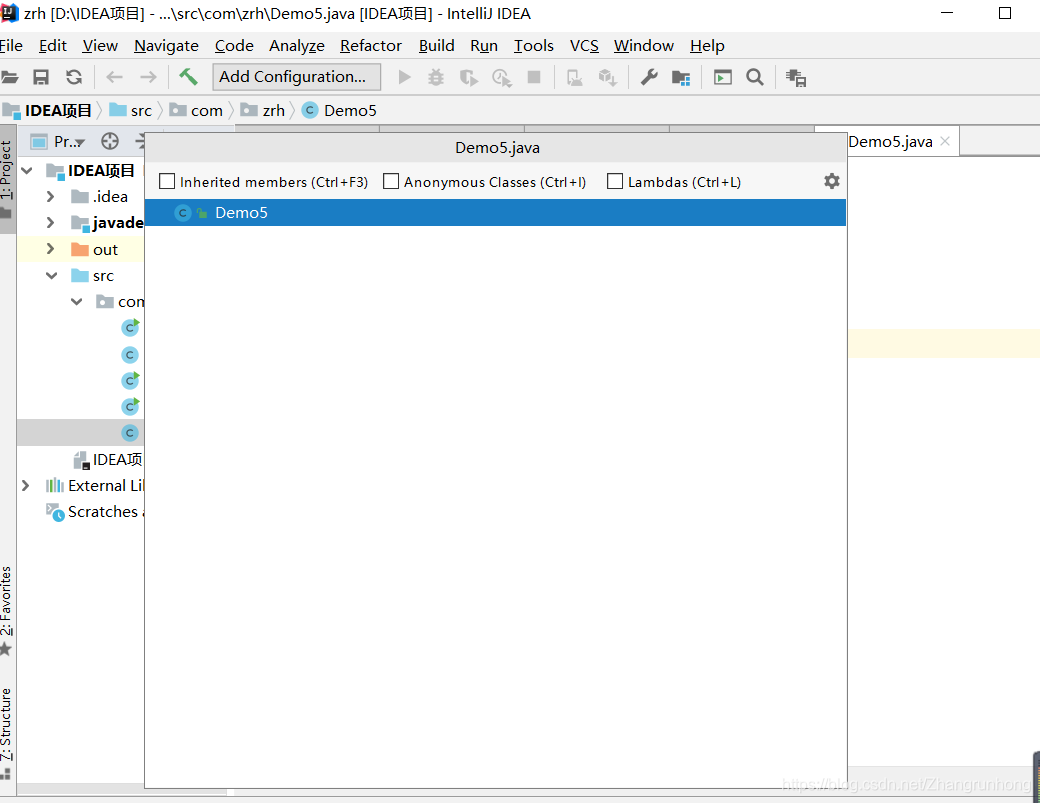Open the Run menu
This screenshot has height=803, width=1040.
[x=484, y=46]
